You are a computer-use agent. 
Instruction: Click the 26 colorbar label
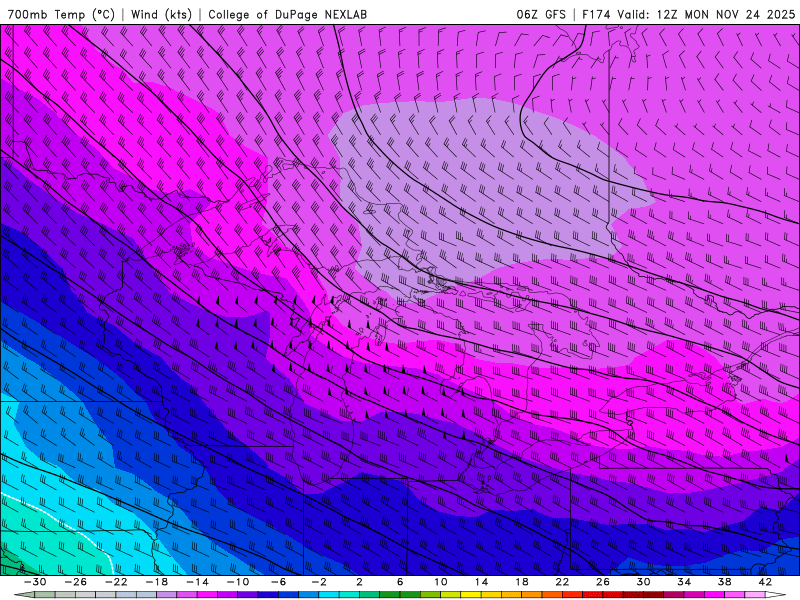603,582
